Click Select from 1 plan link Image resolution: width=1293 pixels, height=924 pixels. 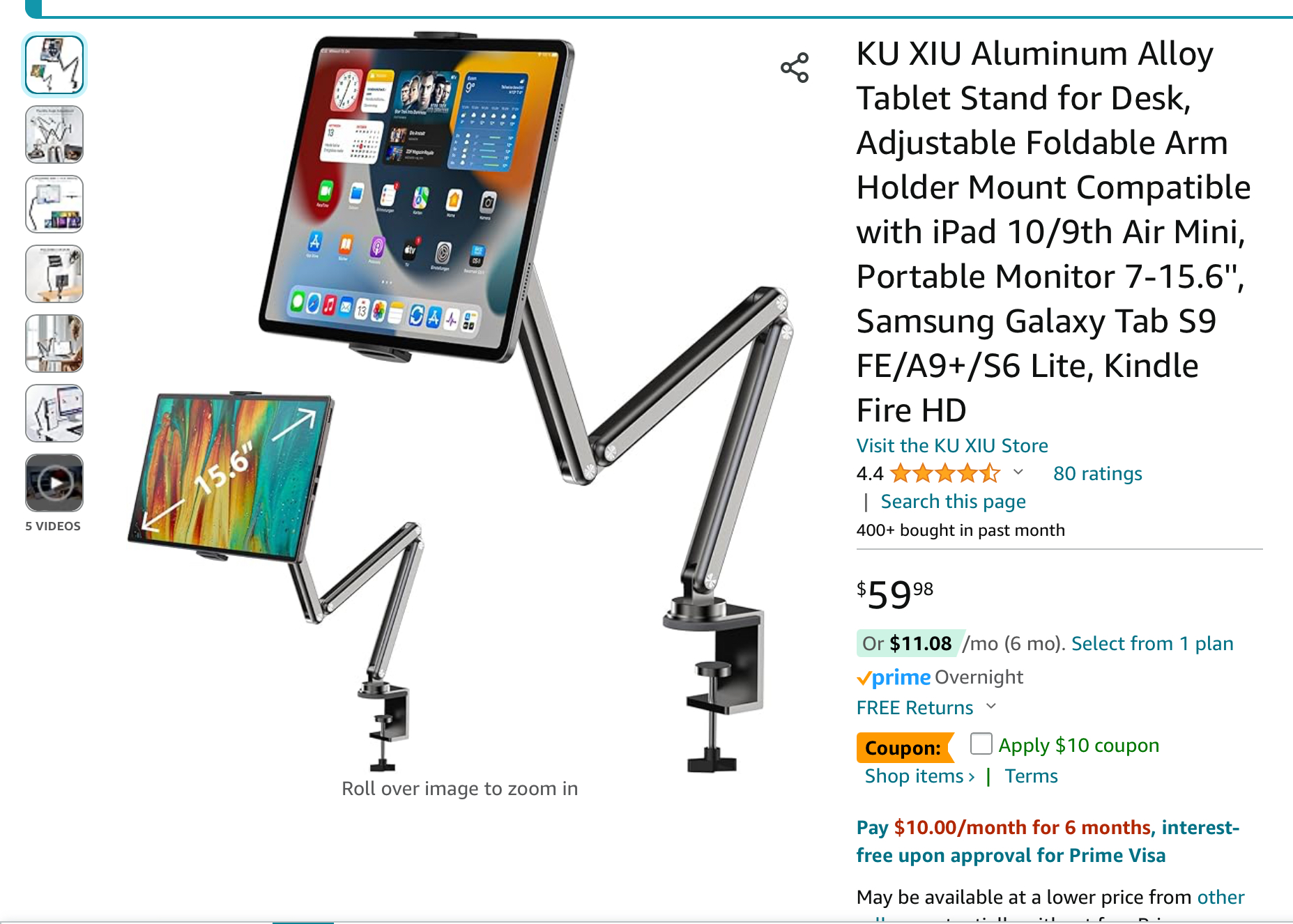(1152, 644)
